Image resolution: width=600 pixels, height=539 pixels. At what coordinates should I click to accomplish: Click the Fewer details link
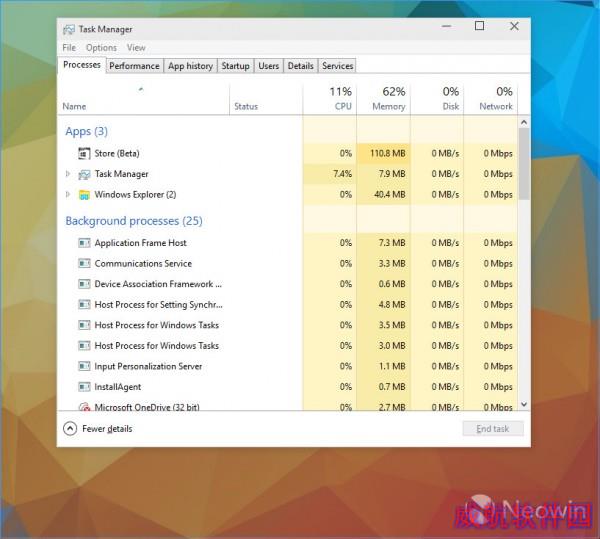(x=107, y=429)
